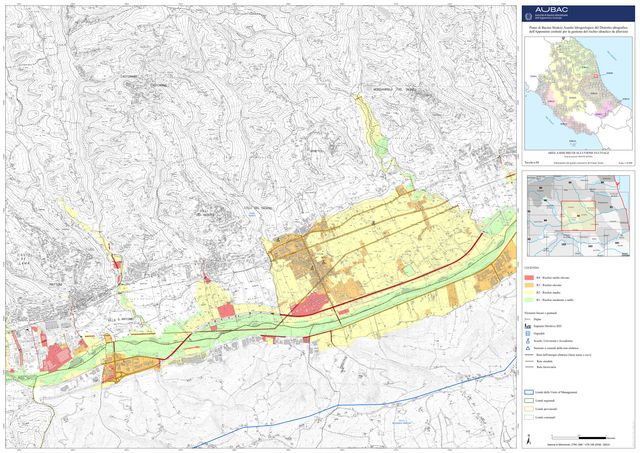Click the map sheet subtitle under the overview map
The width and height of the screenshot is (640, 453).
tap(579, 153)
